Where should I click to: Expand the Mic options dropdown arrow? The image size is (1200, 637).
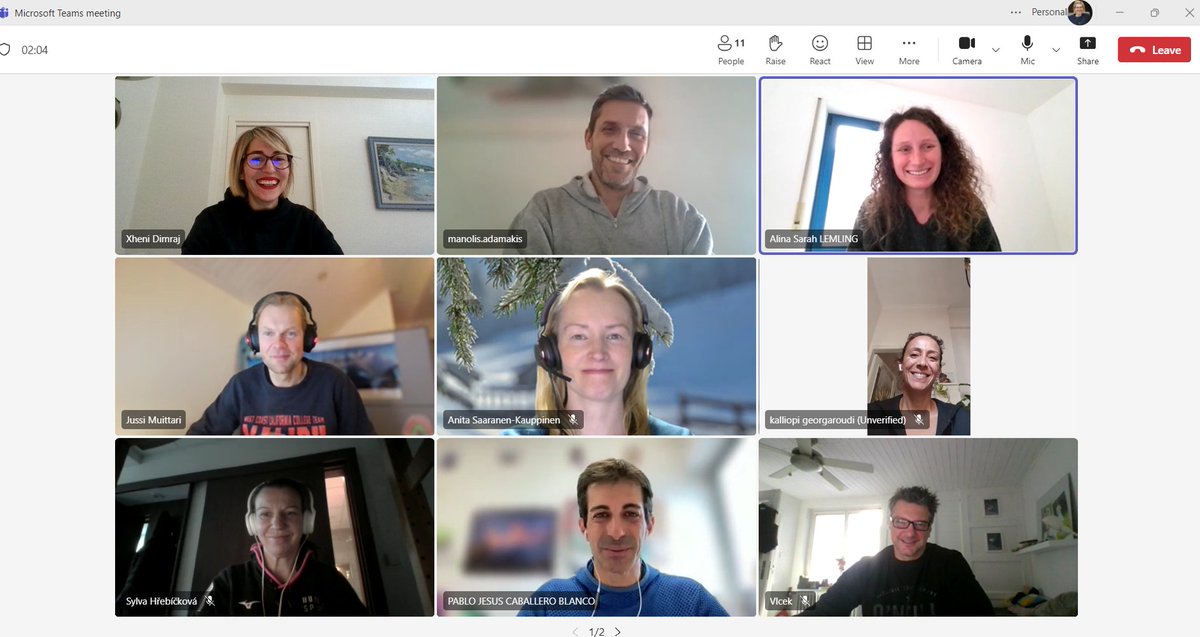(x=1056, y=50)
